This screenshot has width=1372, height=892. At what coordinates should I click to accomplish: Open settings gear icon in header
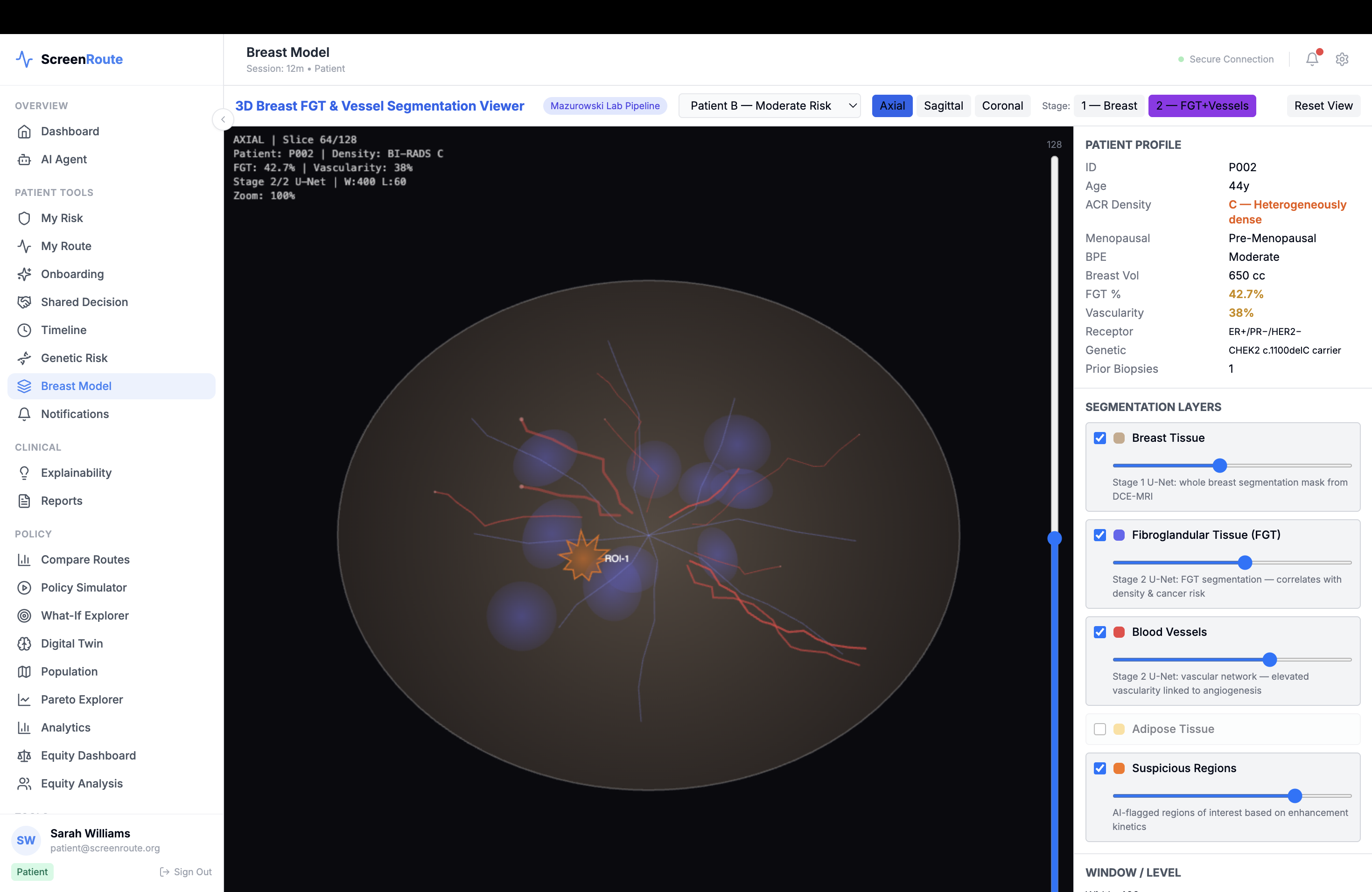1342,59
